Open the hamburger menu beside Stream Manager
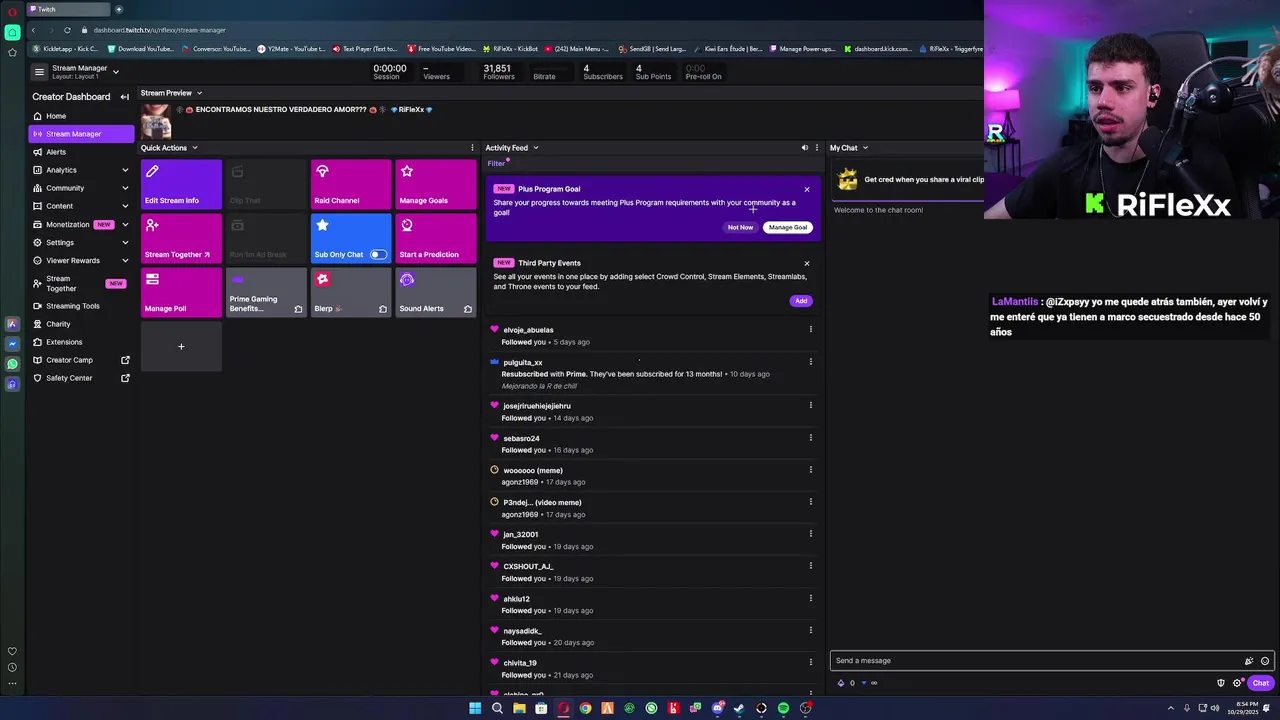The height and width of the screenshot is (720, 1280). pyautogui.click(x=39, y=72)
